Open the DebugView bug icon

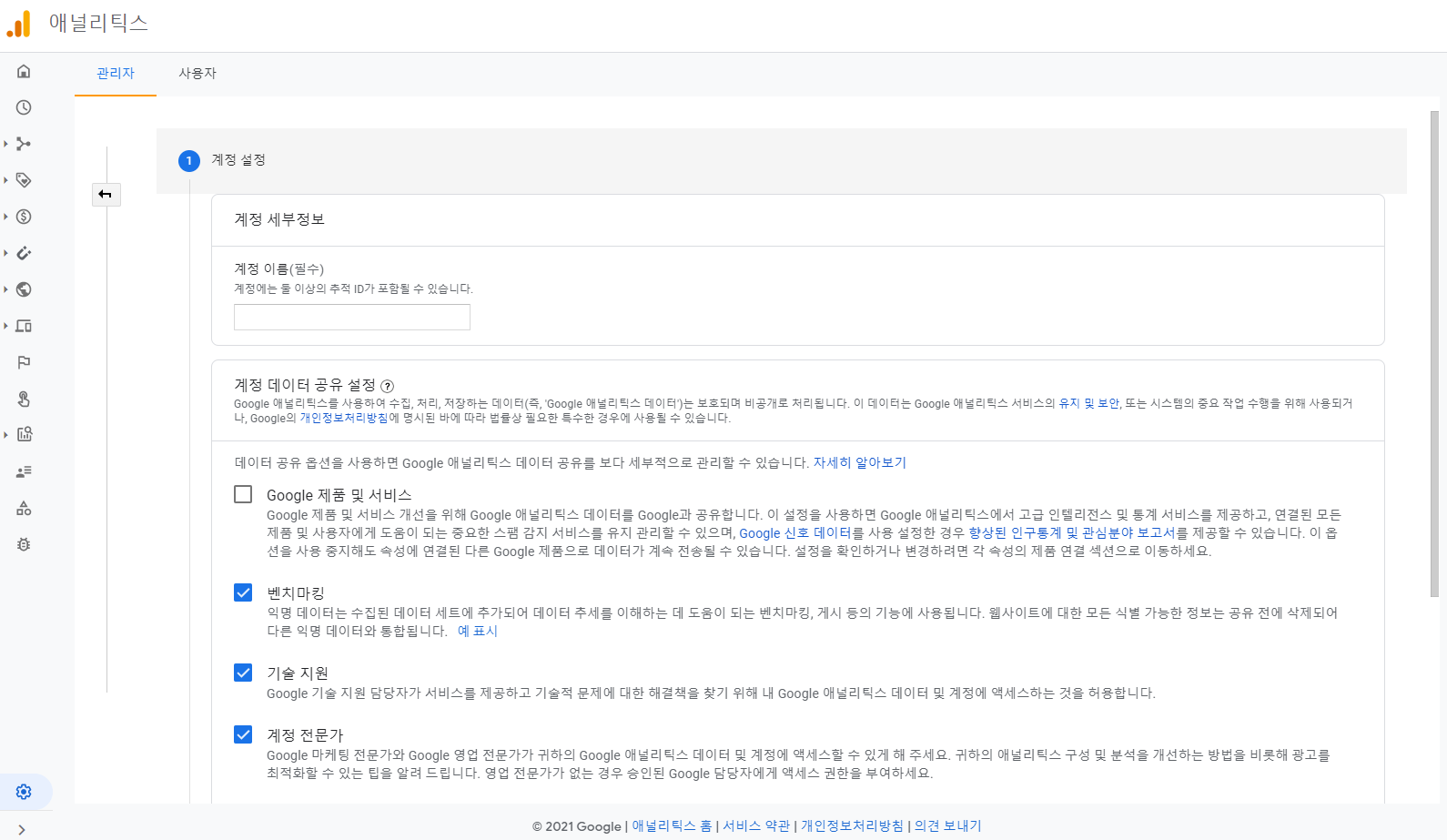(24, 544)
